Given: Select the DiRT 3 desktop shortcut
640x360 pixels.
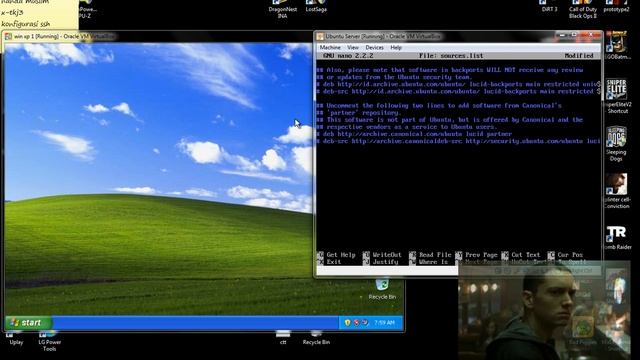Looking at the screenshot, I should (549, 6).
